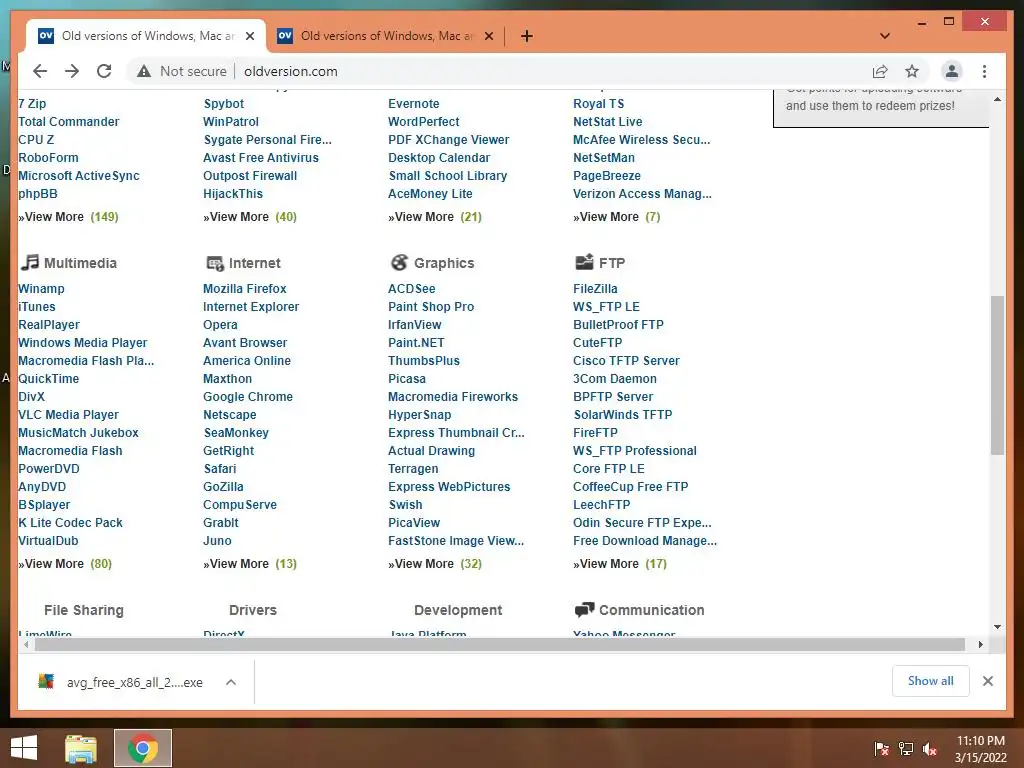
Task: Reload the oldversion.com page
Action: (x=104, y=71)
